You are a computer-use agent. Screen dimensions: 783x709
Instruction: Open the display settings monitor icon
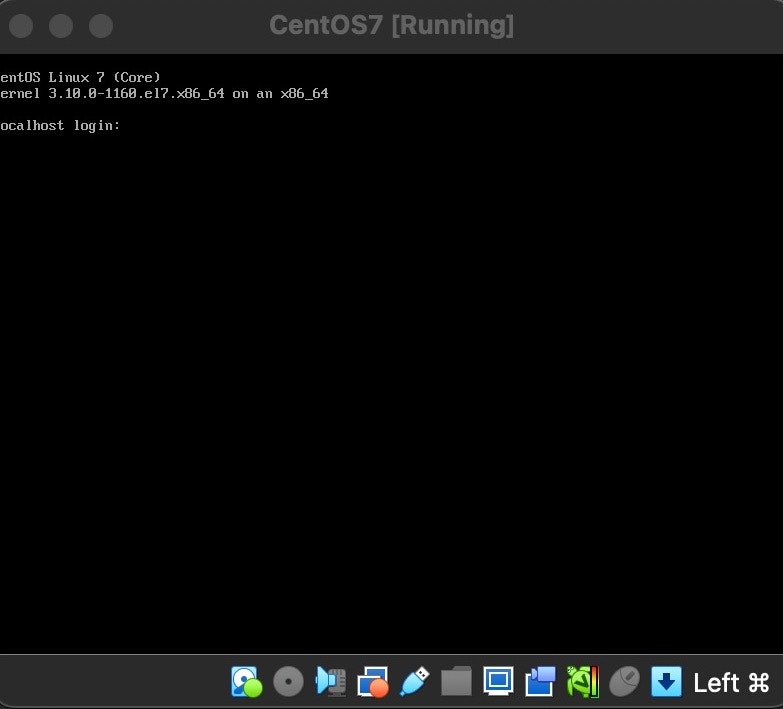pyautogui.click(x=498, y=681)
